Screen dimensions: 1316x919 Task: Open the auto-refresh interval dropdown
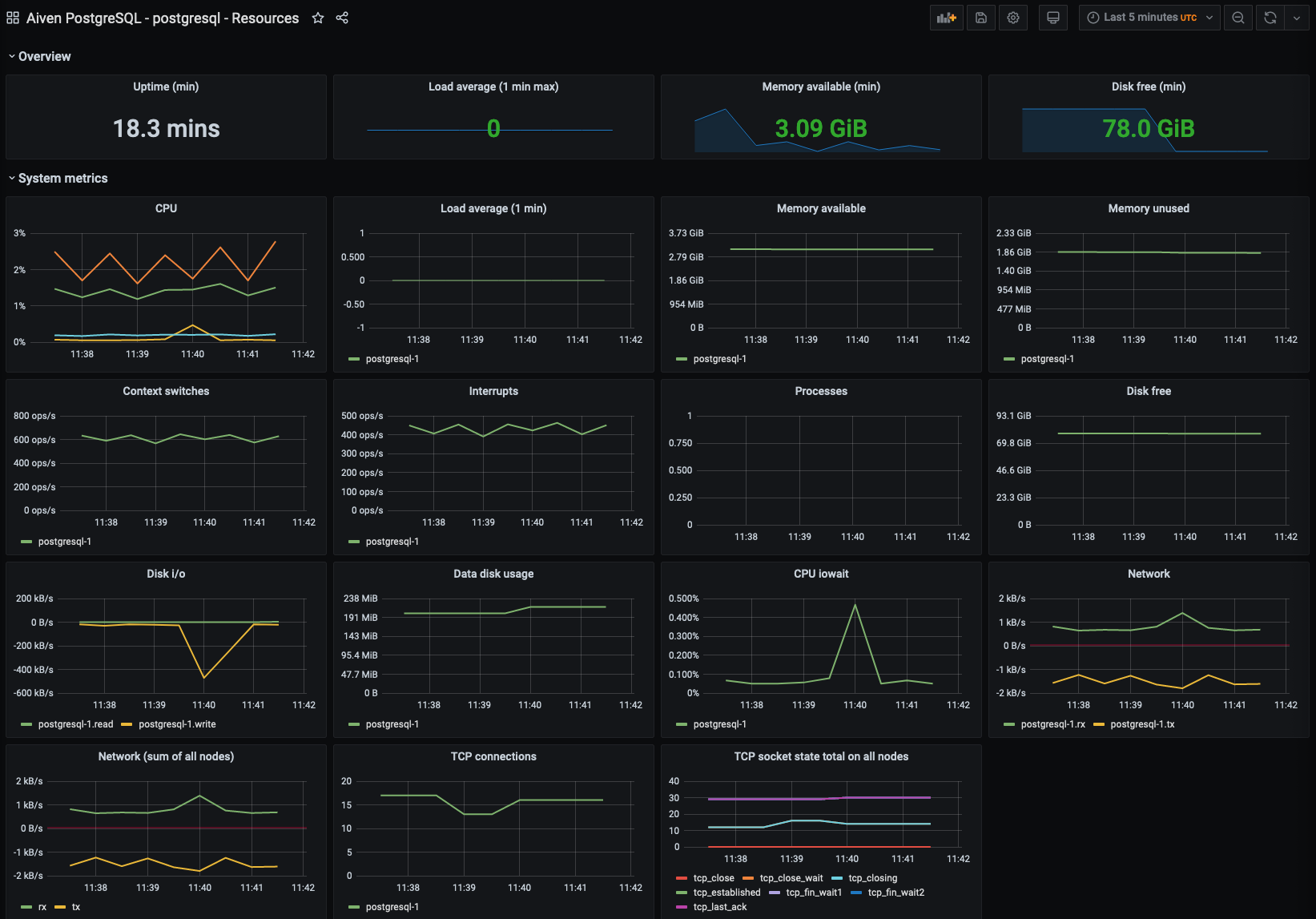point(1298,17)
